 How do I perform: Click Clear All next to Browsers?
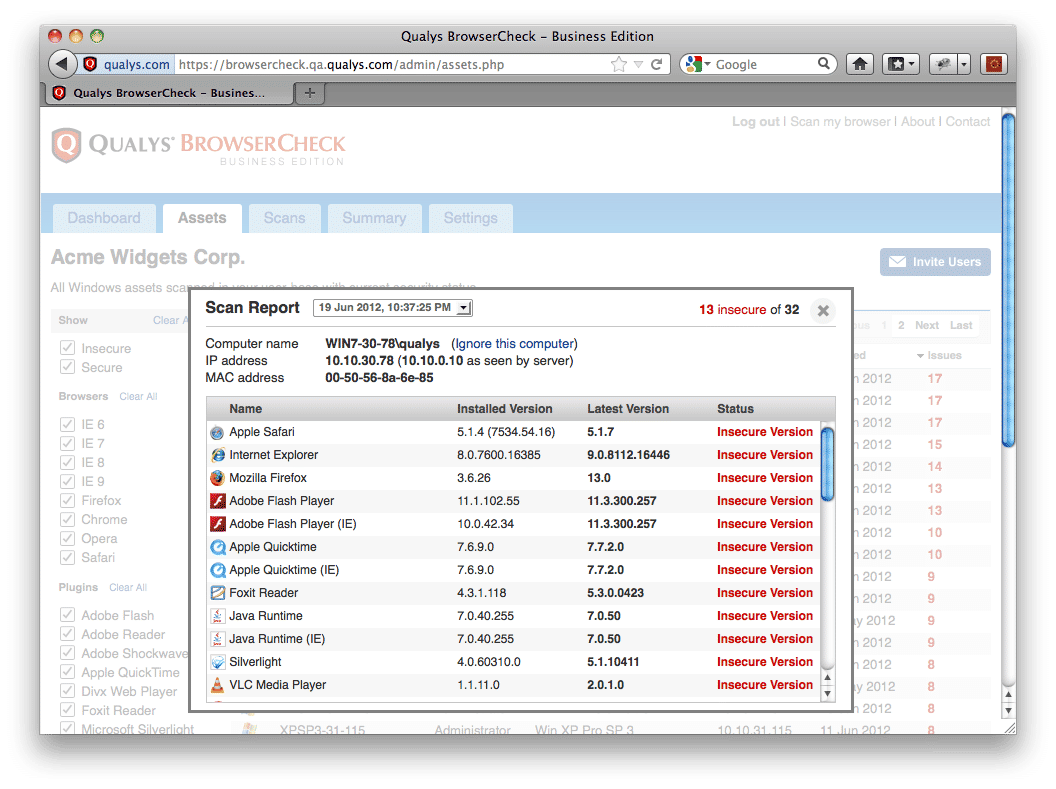138,397
